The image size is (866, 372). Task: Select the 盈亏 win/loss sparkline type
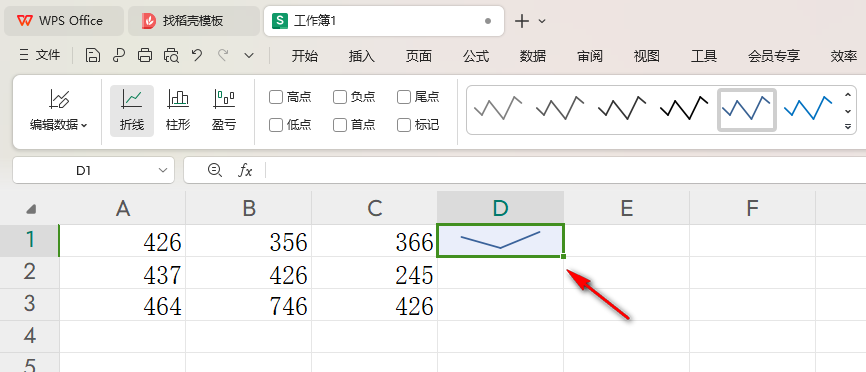tap(224, 111)
